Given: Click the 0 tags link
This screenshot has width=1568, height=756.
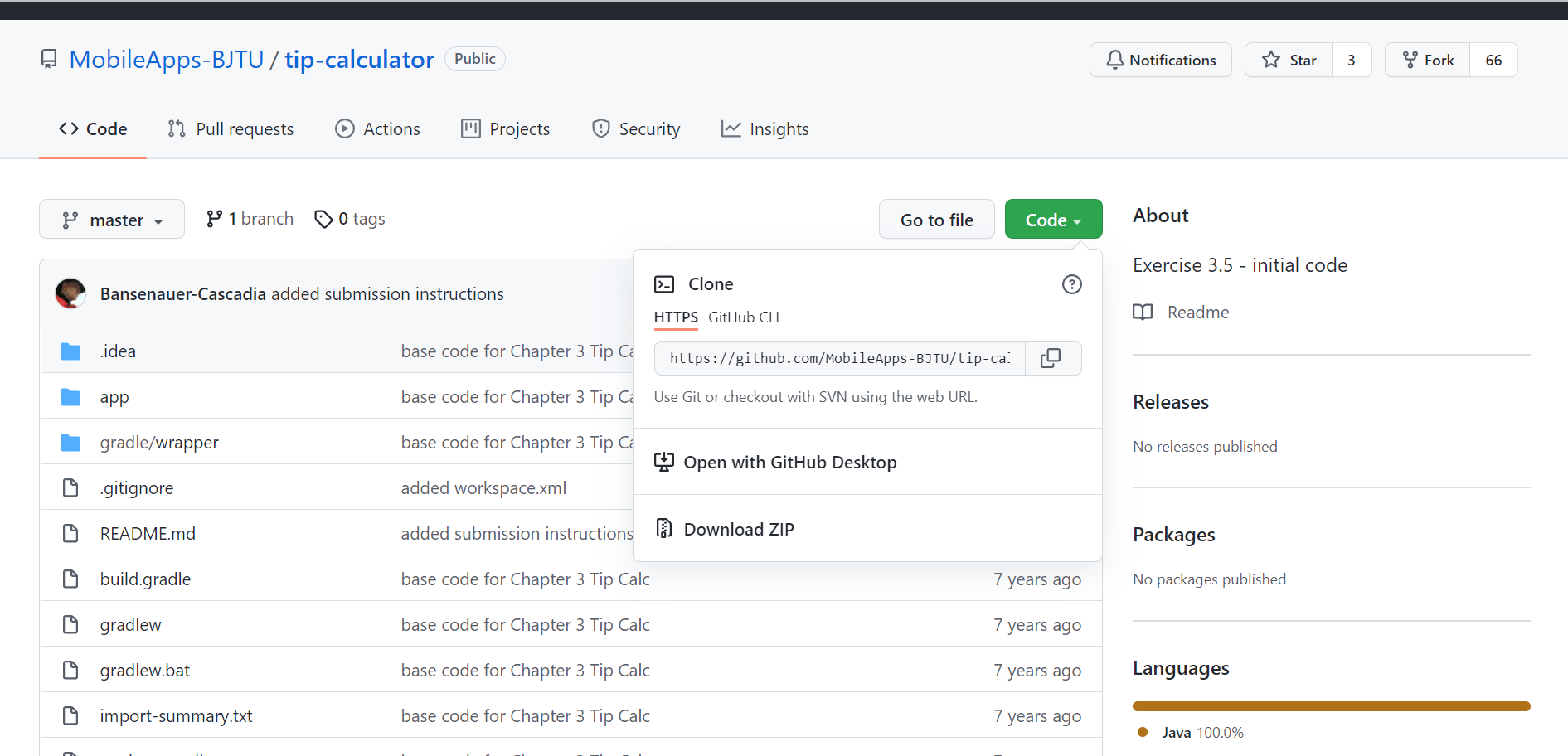Looking at the screenshot, I should pyautogui.click(x=350, y=219).
